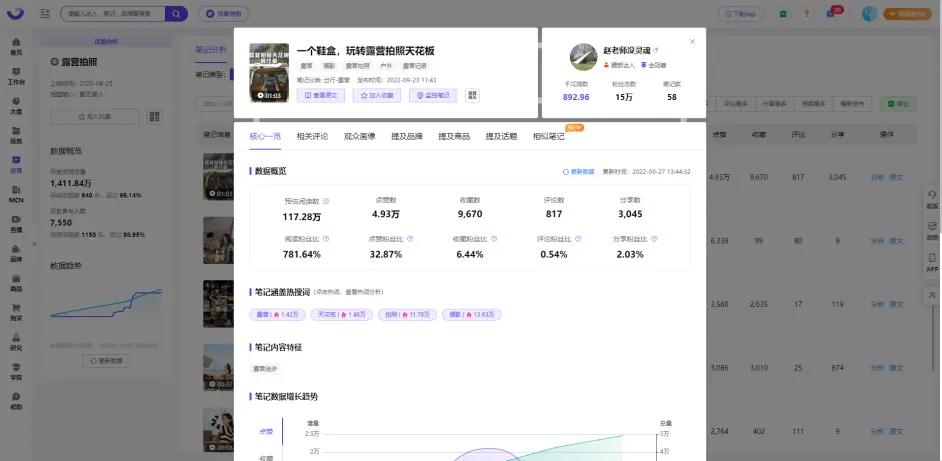Click 加入收藏 in the topic panel
Viewport: 942px width, 461px height.
[x=94, y=117]
